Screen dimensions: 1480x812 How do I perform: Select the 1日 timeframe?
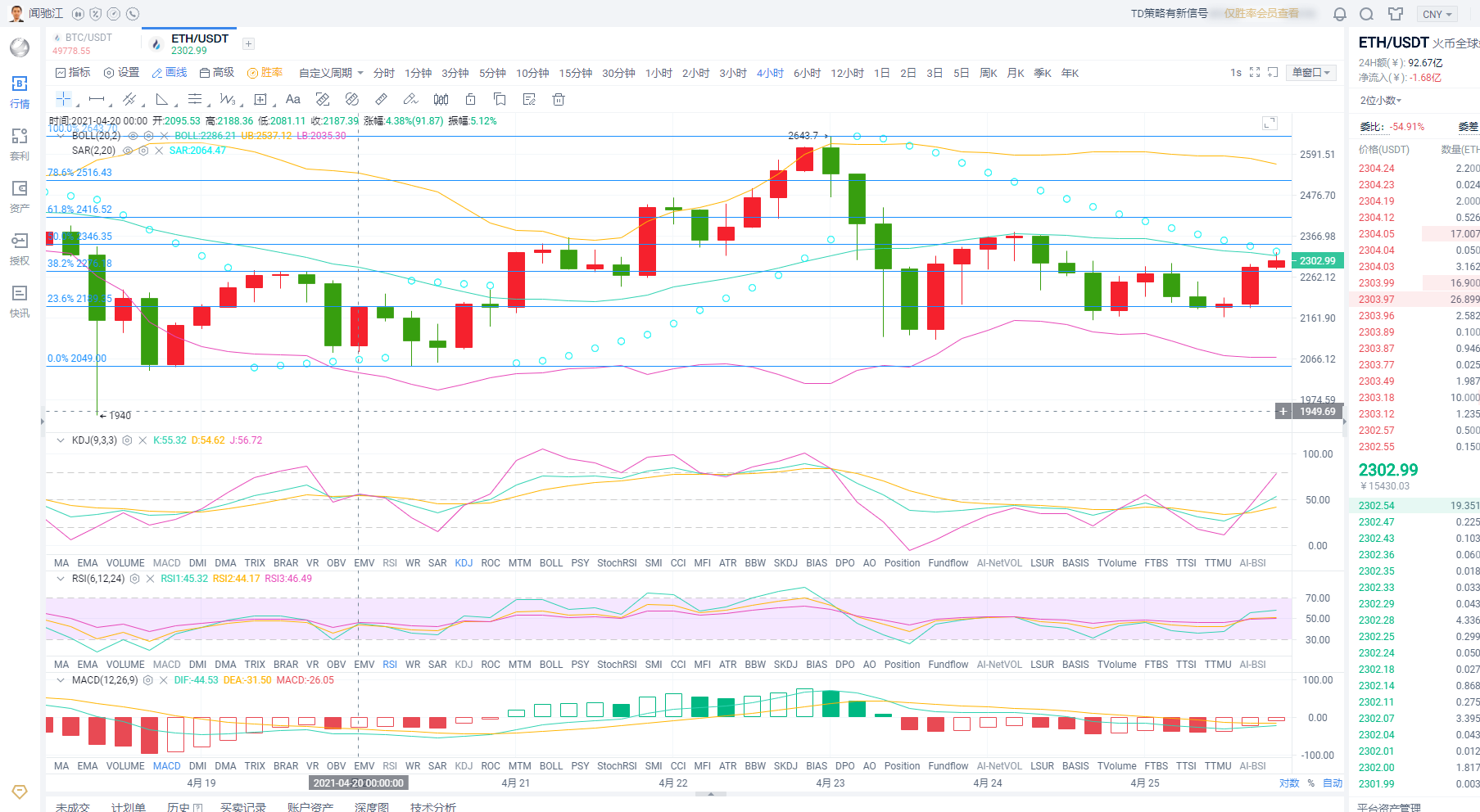[x=881, y=73]
